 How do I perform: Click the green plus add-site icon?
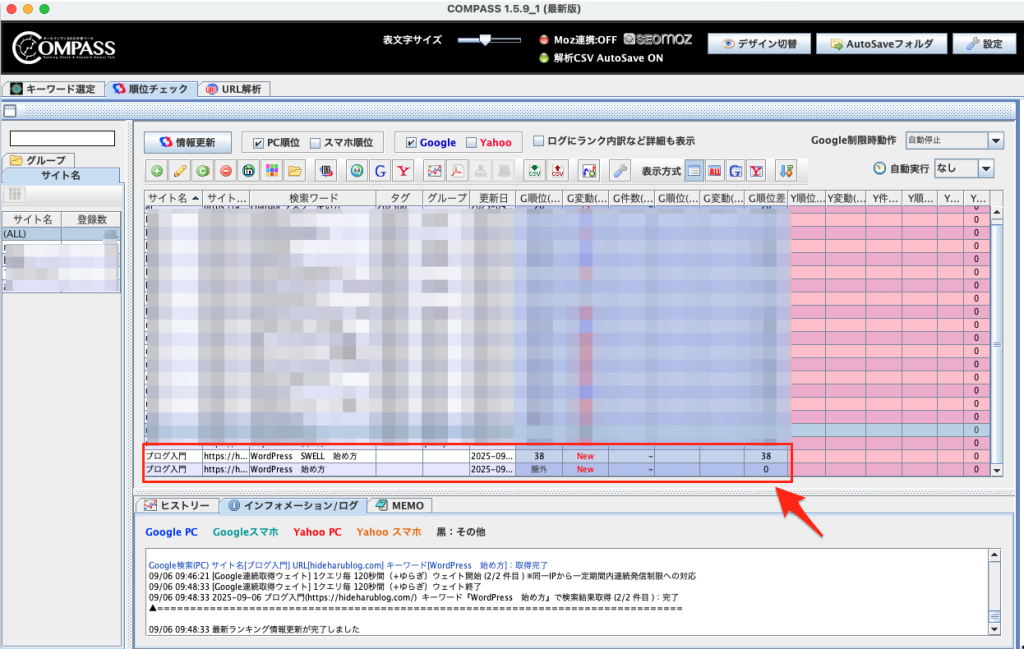(x=158, y=170)
